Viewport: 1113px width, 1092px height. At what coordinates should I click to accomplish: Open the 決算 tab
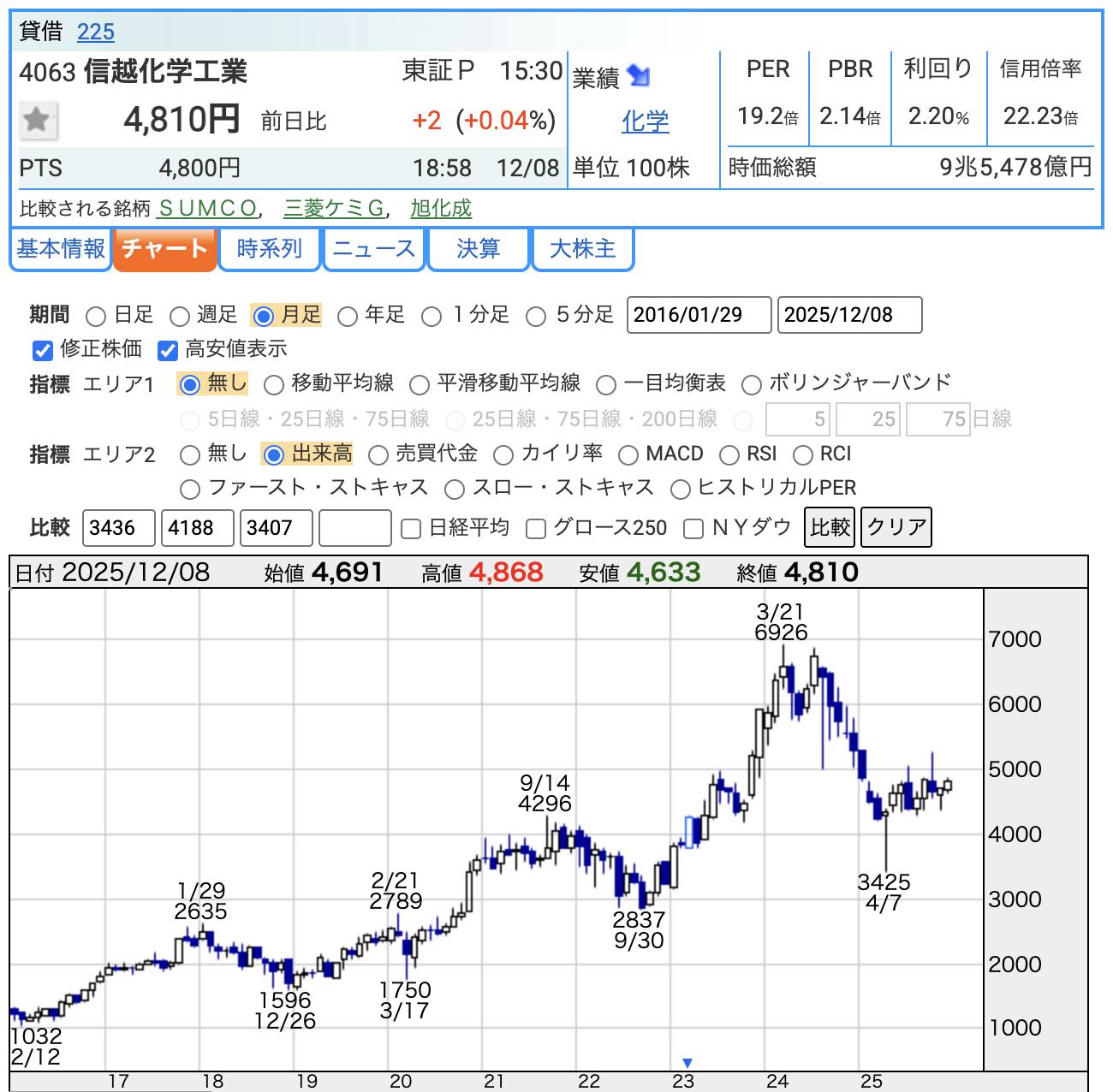pos(478,249)
